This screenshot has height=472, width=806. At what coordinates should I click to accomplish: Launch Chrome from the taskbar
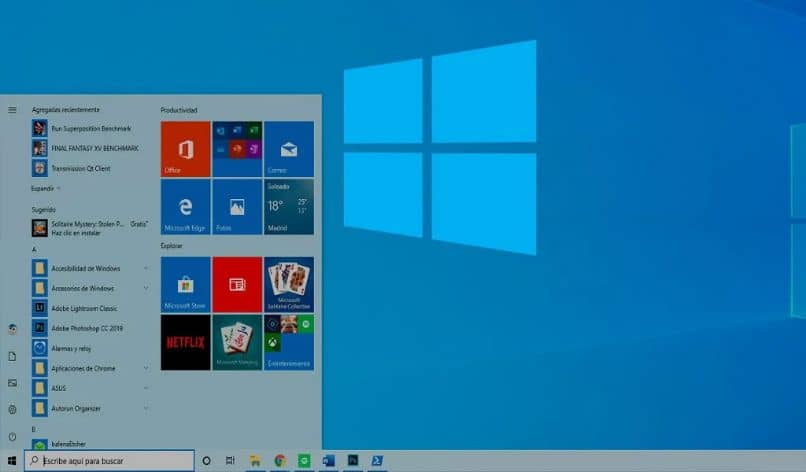point(280,461)
